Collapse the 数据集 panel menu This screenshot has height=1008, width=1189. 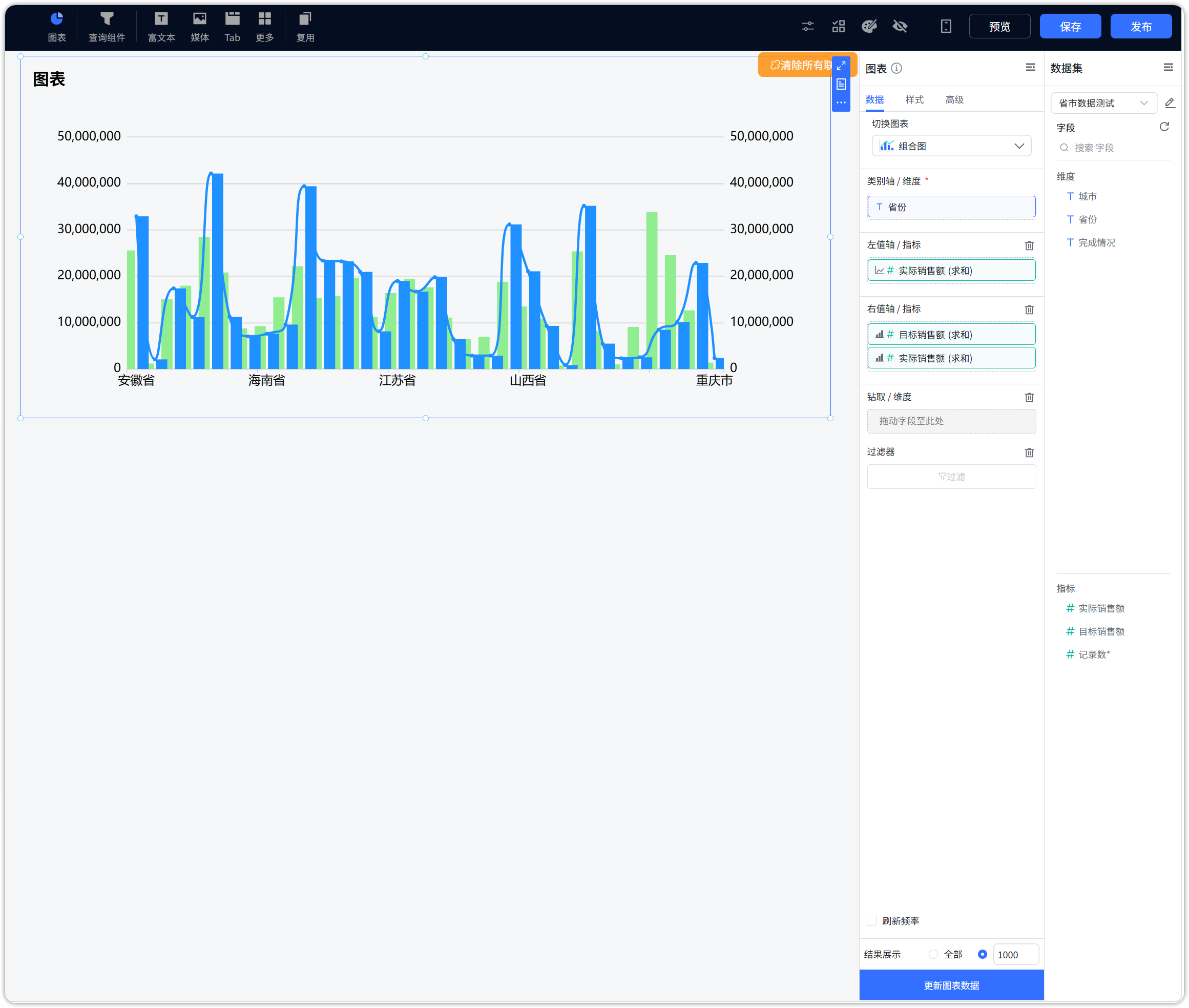click(x=1168, y=68)
